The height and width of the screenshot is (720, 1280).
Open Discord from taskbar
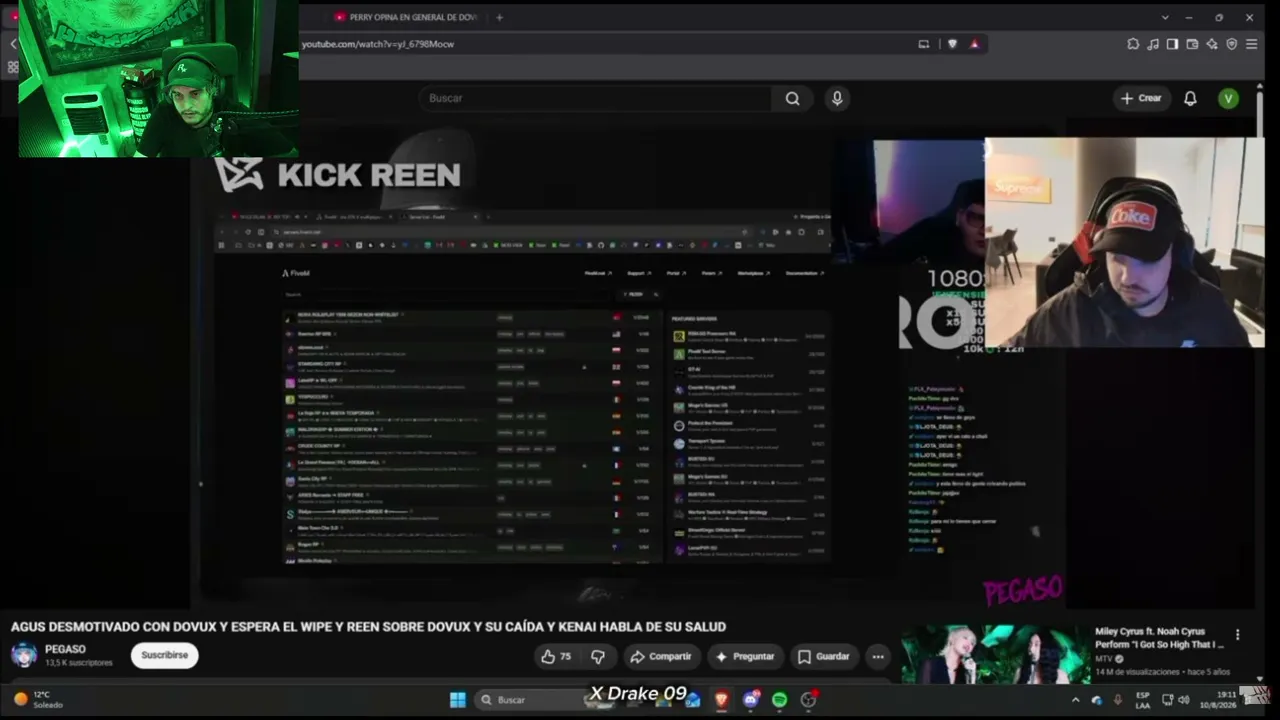pos(751,699)
